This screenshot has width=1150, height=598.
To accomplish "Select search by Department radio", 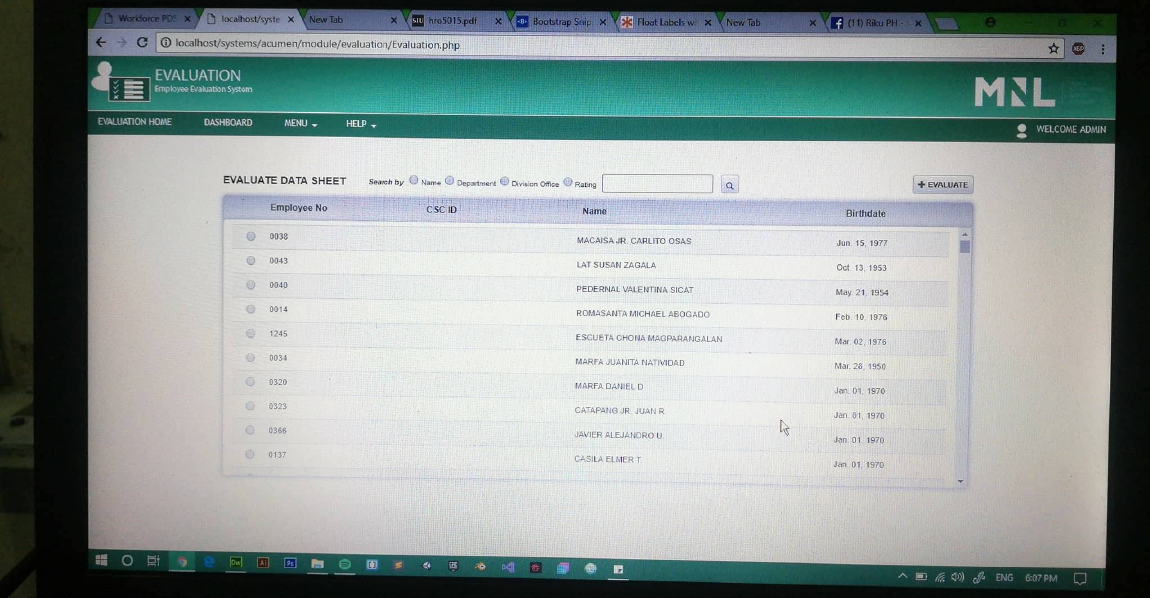I will click(450, 181).
